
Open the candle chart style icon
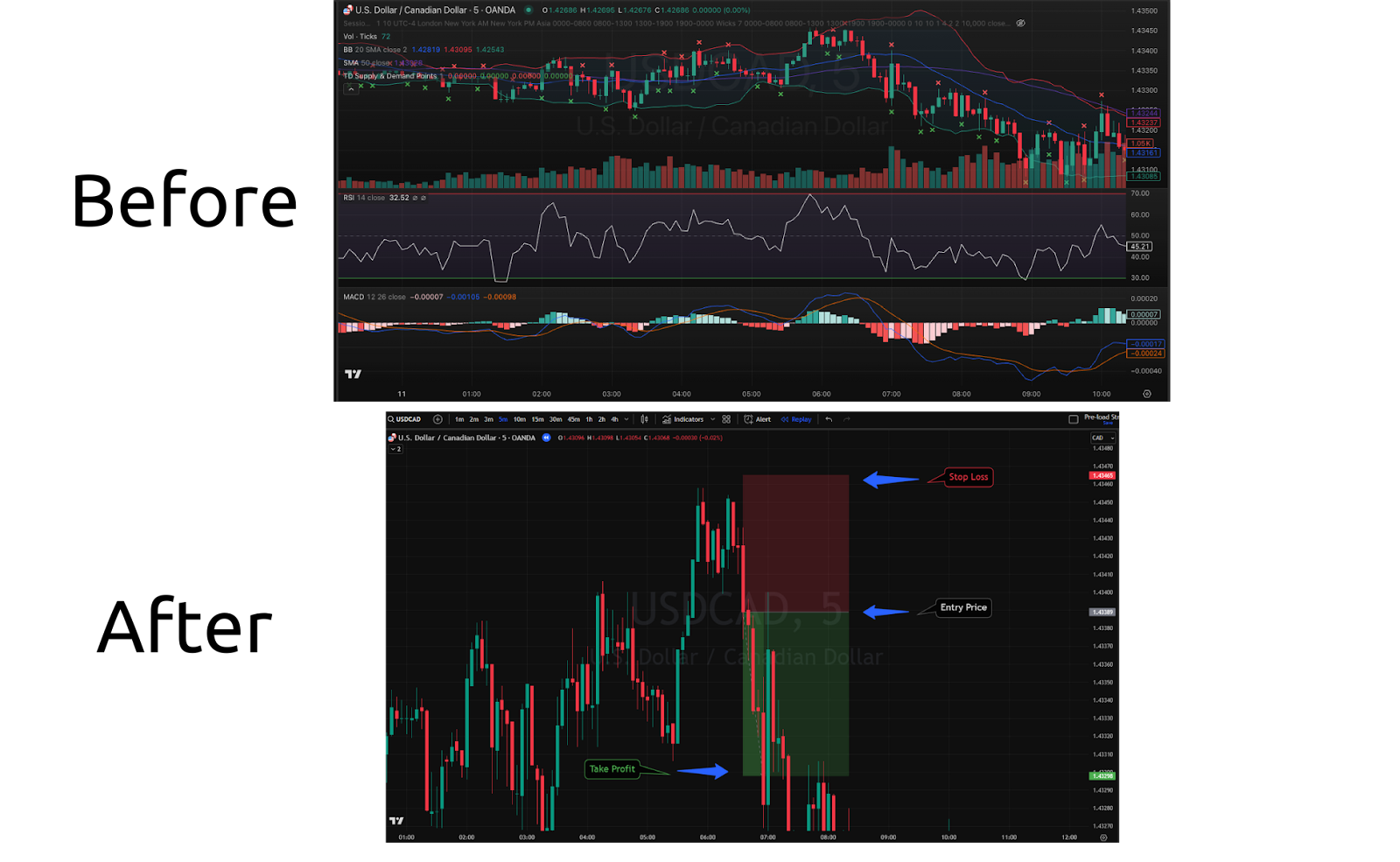click(x=645, y=419)
